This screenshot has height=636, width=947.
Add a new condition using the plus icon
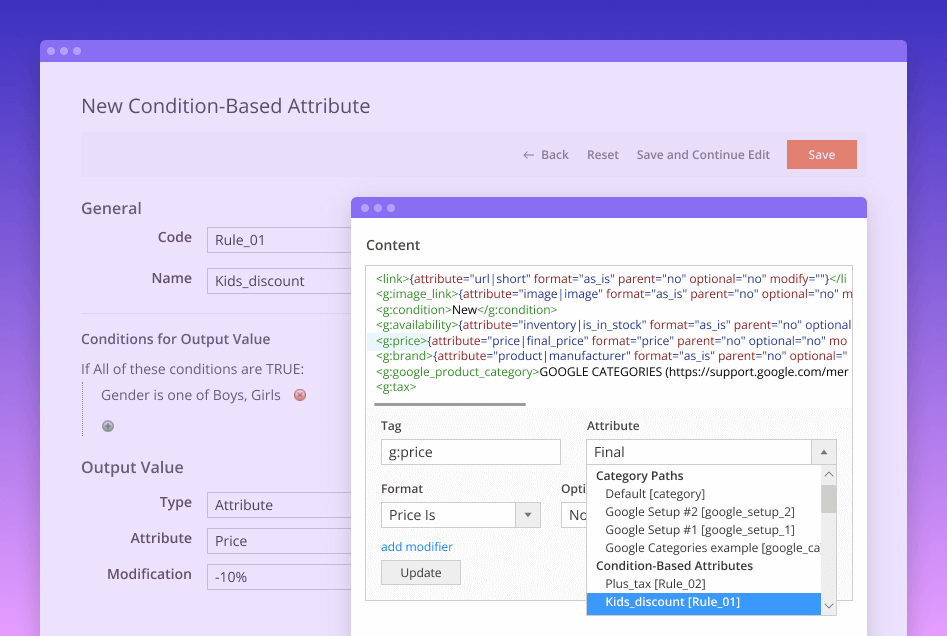pos(107,425)
